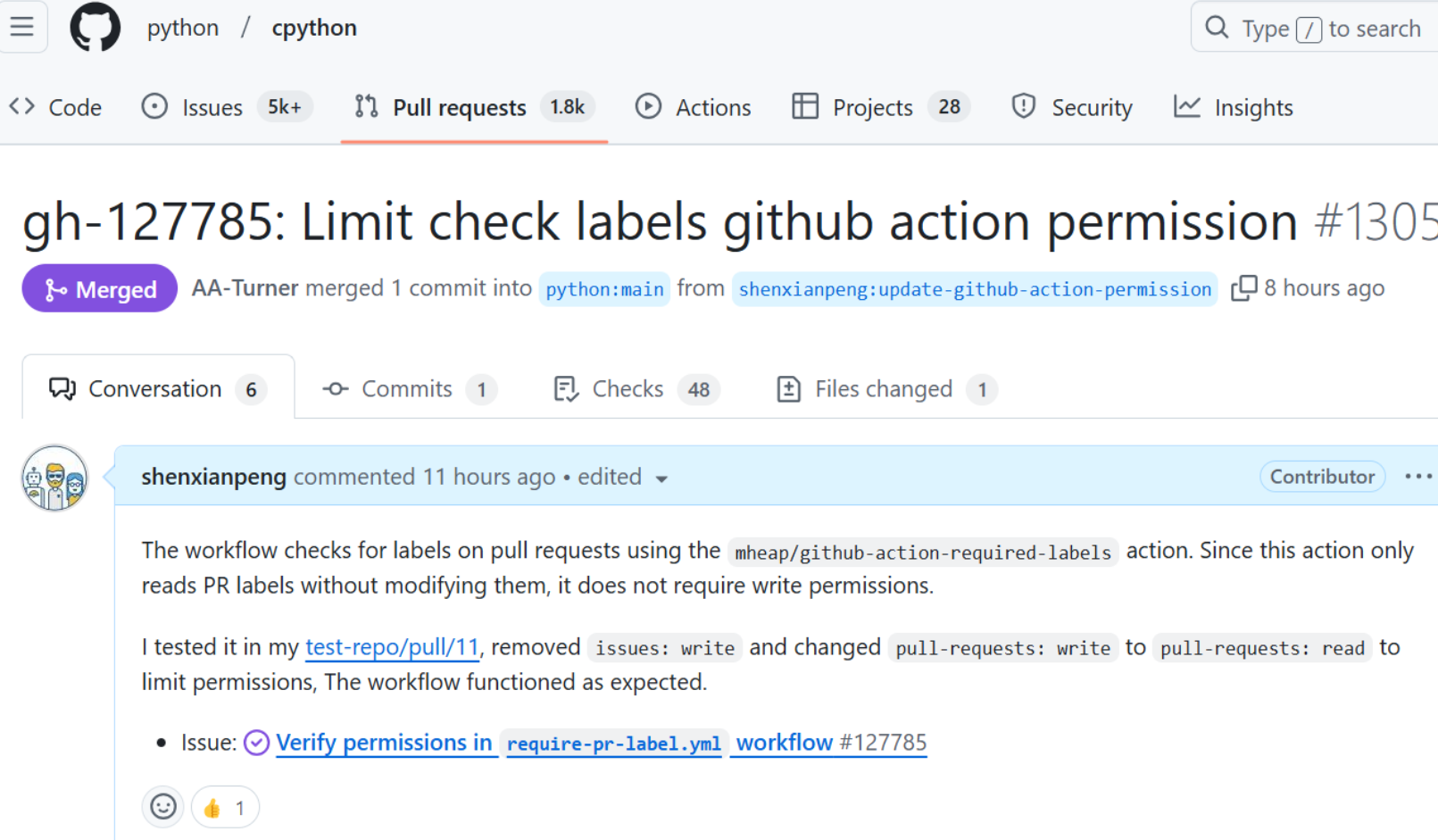The image size is (1438, 840).
Task: Switch to the Commits tab
Action: click(x=408, y=389)
